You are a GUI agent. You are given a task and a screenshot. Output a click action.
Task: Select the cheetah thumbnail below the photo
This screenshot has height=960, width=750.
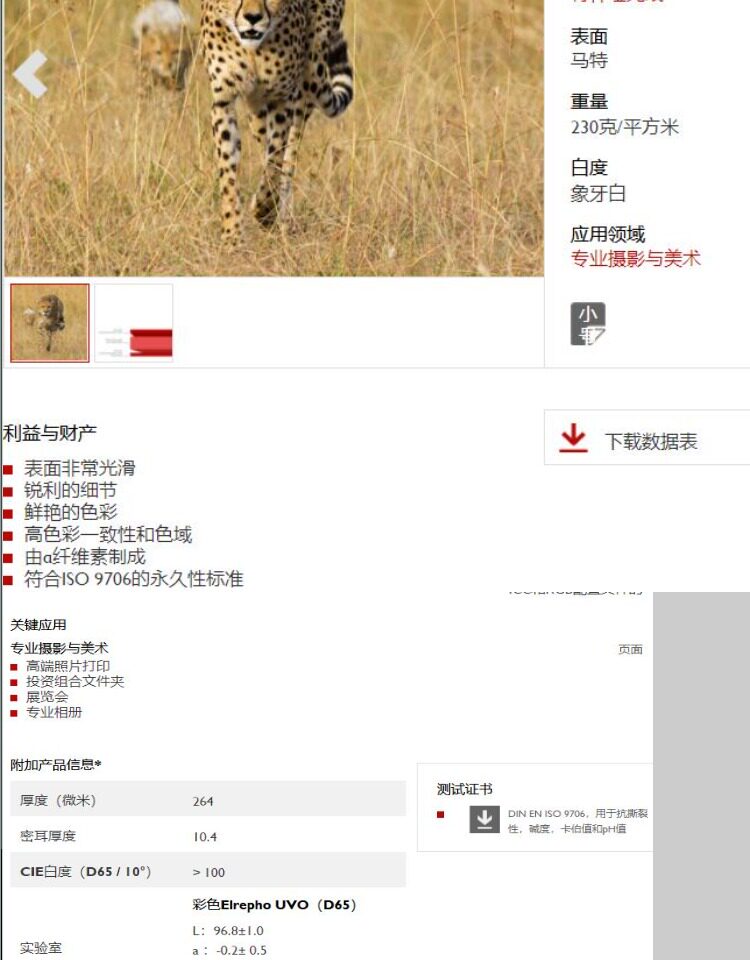click(50, 323)
